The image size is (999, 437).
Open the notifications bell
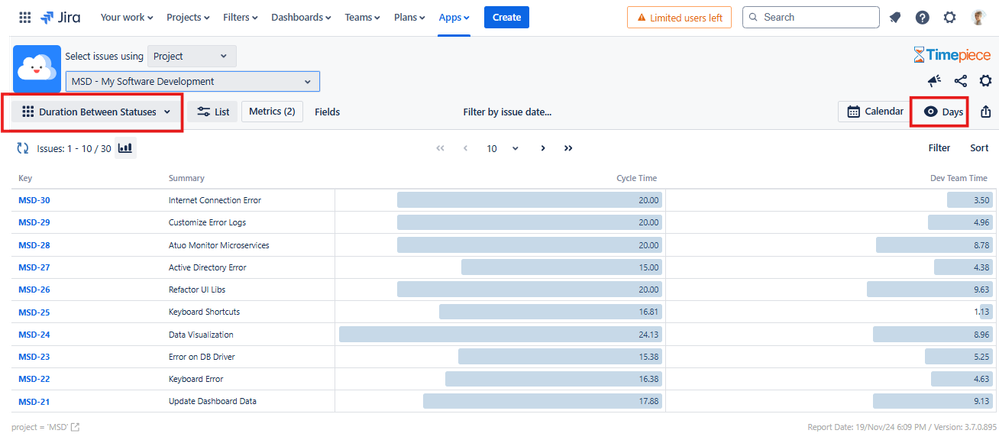(x=895, y=18)
